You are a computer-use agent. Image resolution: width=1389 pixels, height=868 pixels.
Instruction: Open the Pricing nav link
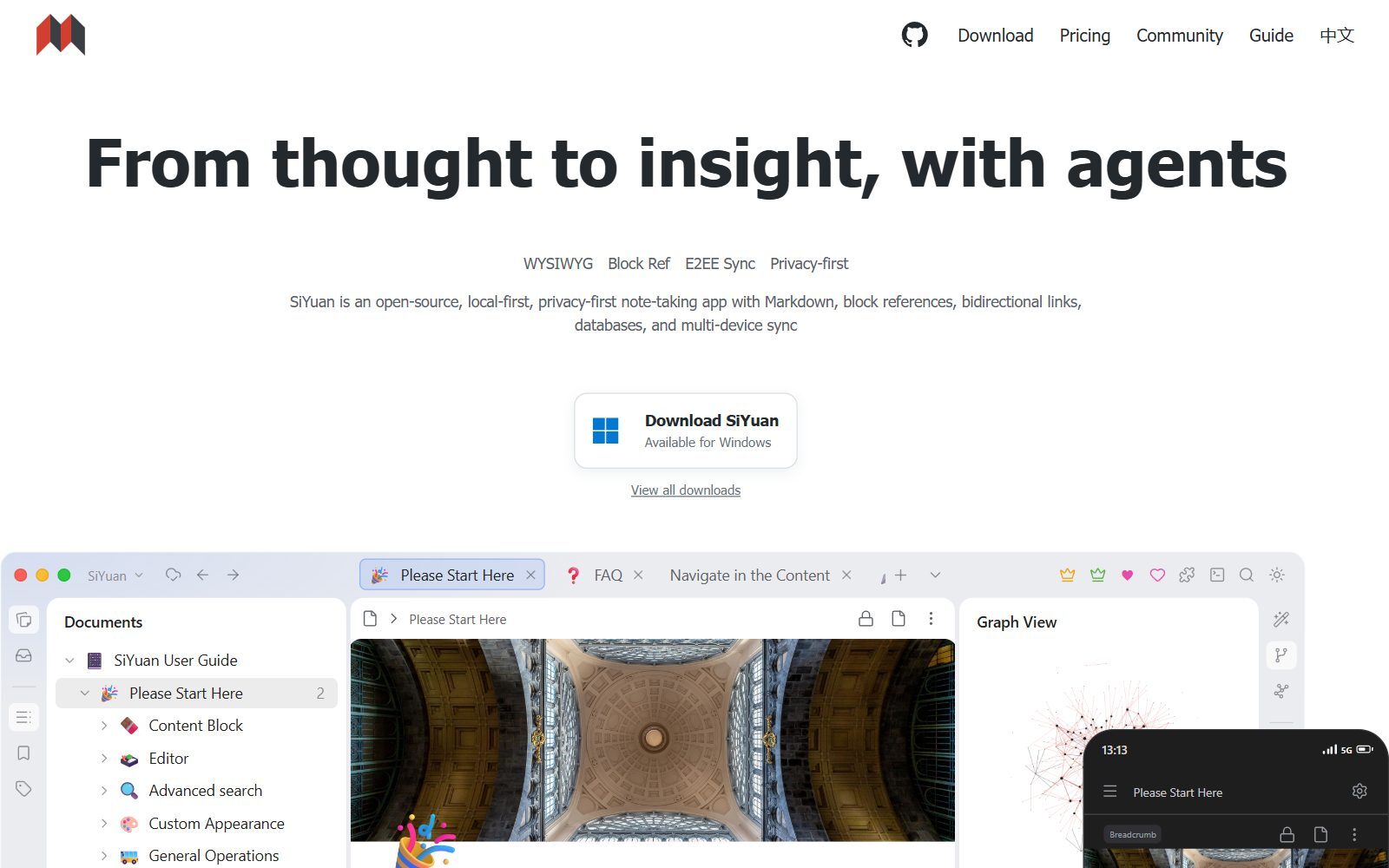[1084, 36]
